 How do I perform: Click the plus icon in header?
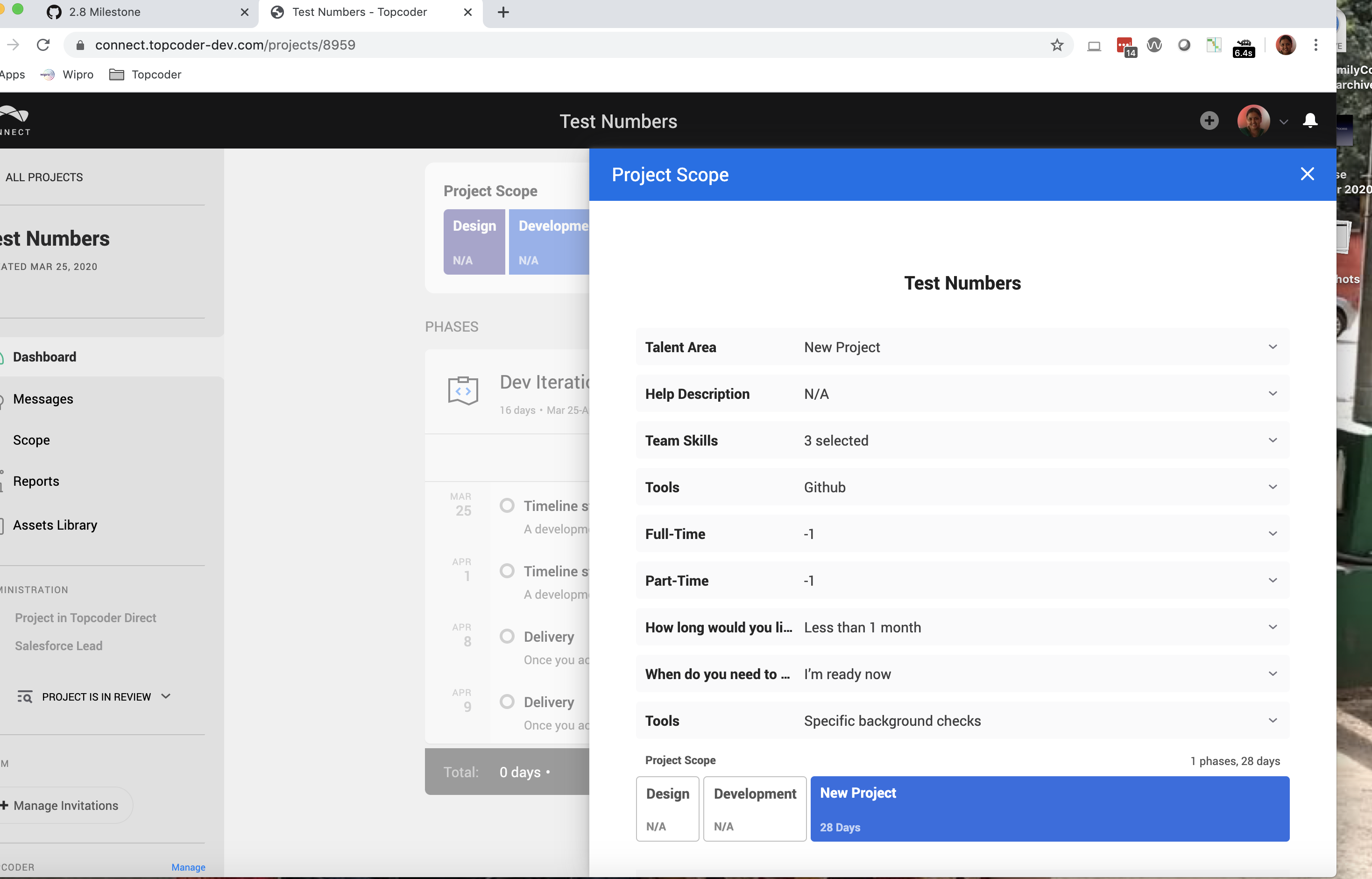pyautogui.click(x=1209, y=121)
